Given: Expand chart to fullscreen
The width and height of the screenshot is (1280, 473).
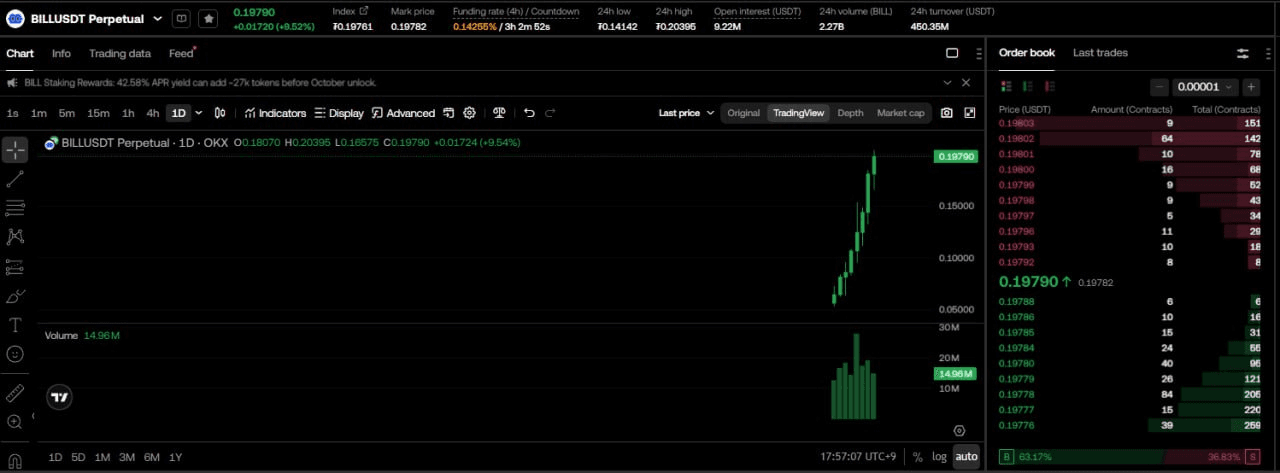Looking at the screenshot, I should [970, 113].
